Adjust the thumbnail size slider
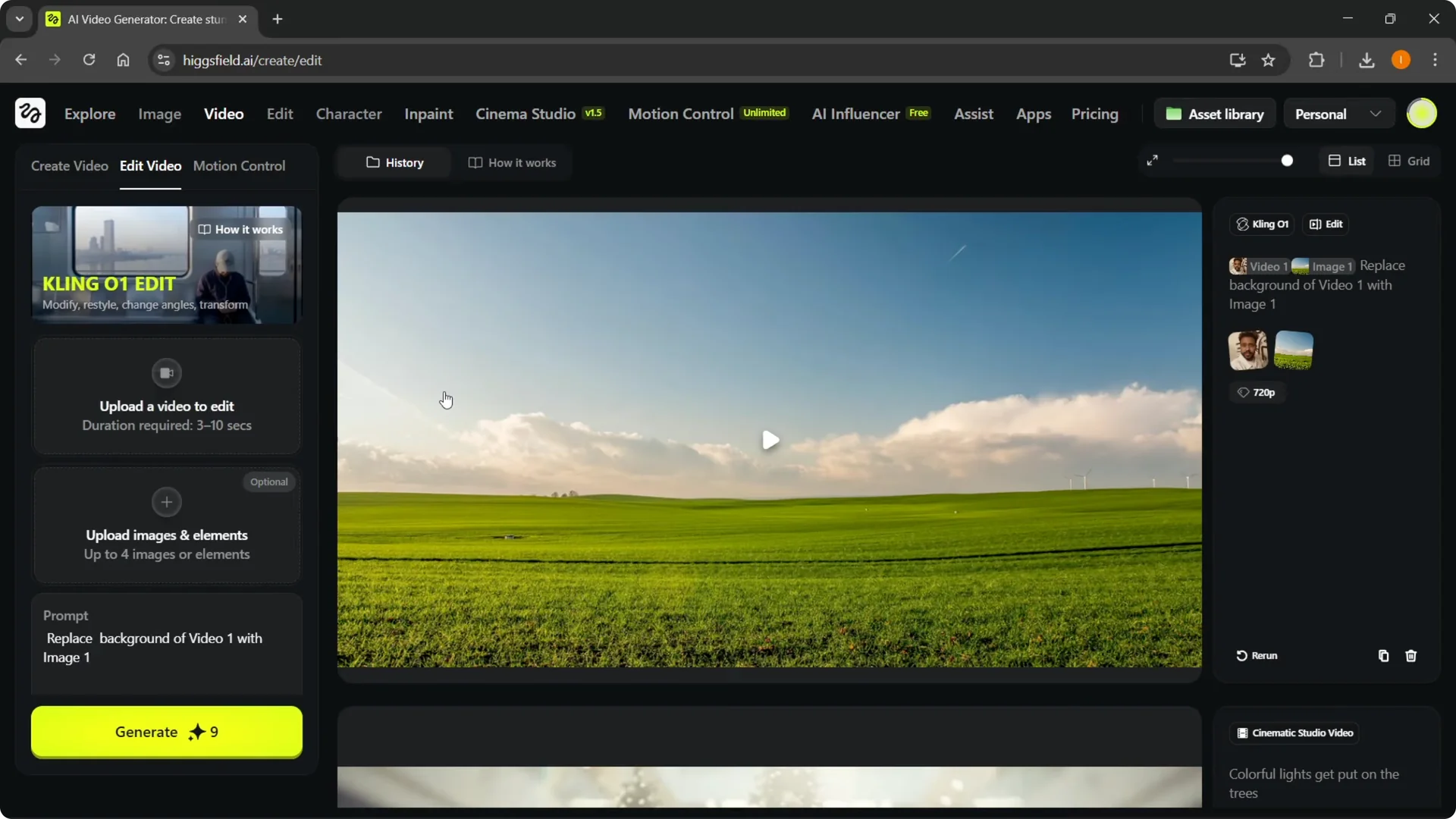Image resolution: width=1456 pixels, height=819 pixels. pos(1288,160)
